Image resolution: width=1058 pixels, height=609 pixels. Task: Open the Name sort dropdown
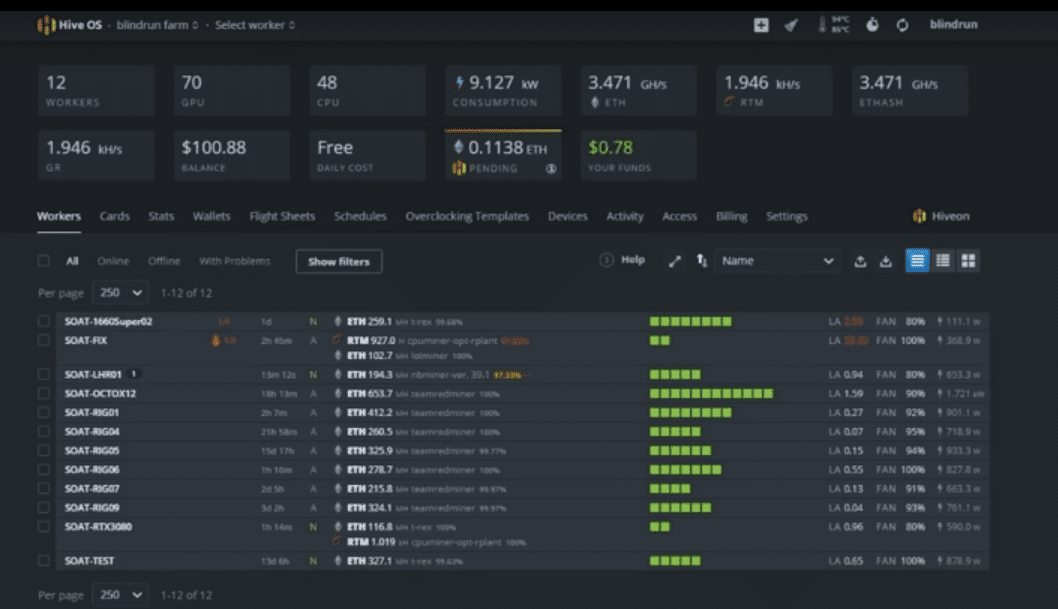(x=777, y=261)
